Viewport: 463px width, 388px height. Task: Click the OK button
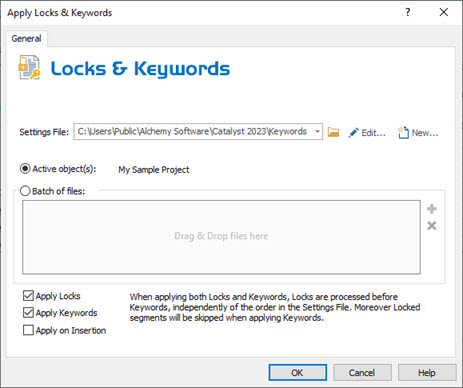[298, 372]
